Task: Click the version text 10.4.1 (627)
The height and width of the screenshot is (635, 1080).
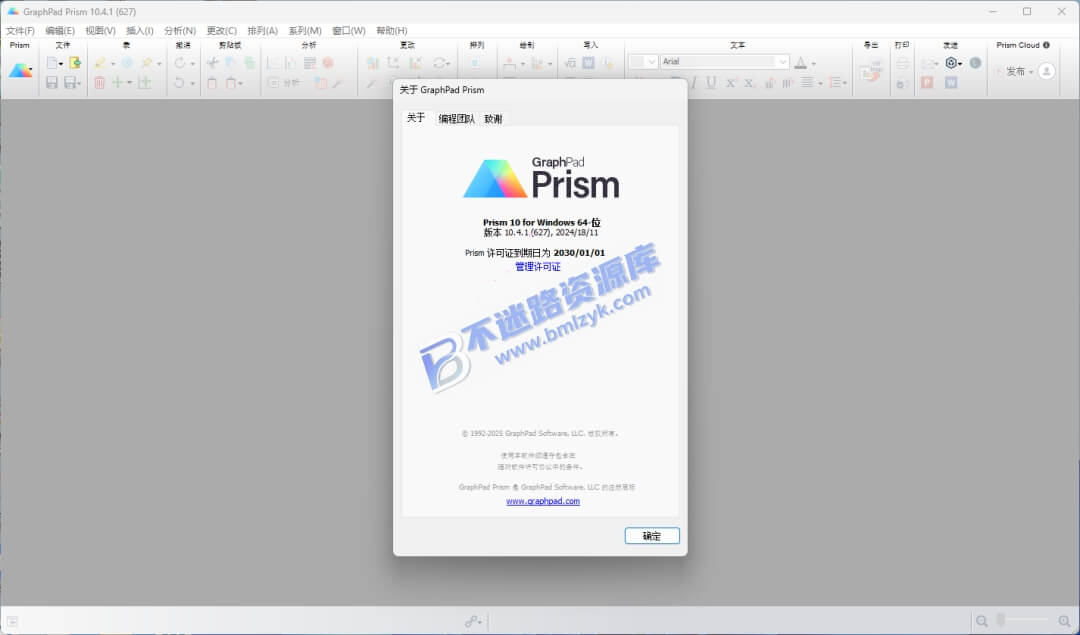Action: (x=528, y=233)
